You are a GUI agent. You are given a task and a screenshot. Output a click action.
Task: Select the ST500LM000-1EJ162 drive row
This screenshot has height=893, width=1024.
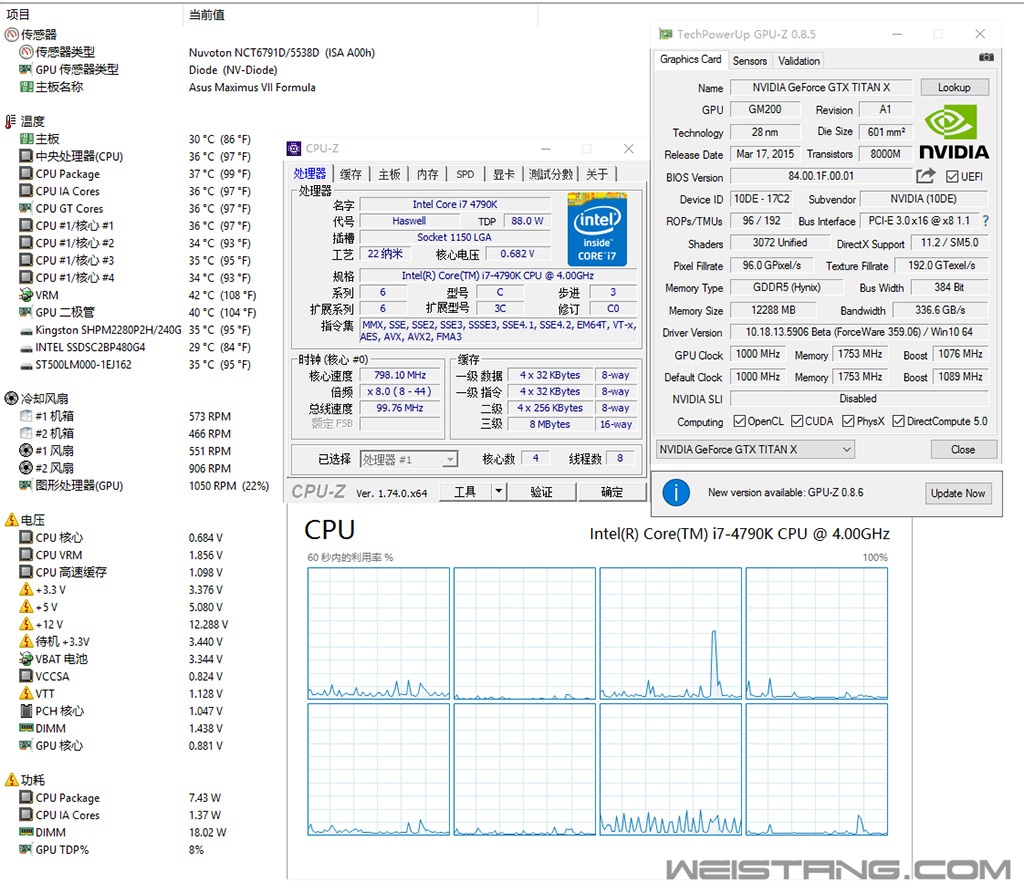pyautogui.click(x=135, y=365)
